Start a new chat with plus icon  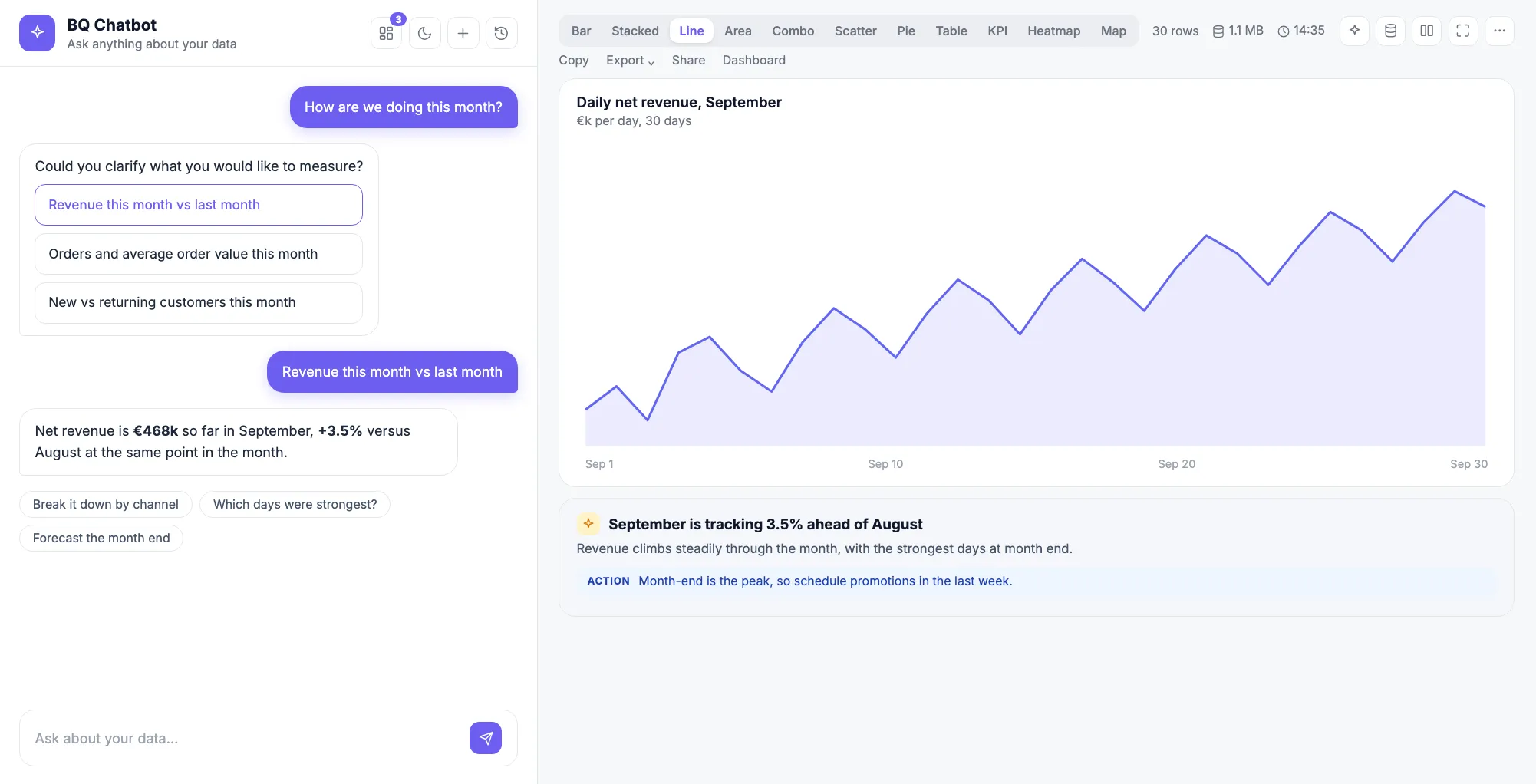(463, 33)
